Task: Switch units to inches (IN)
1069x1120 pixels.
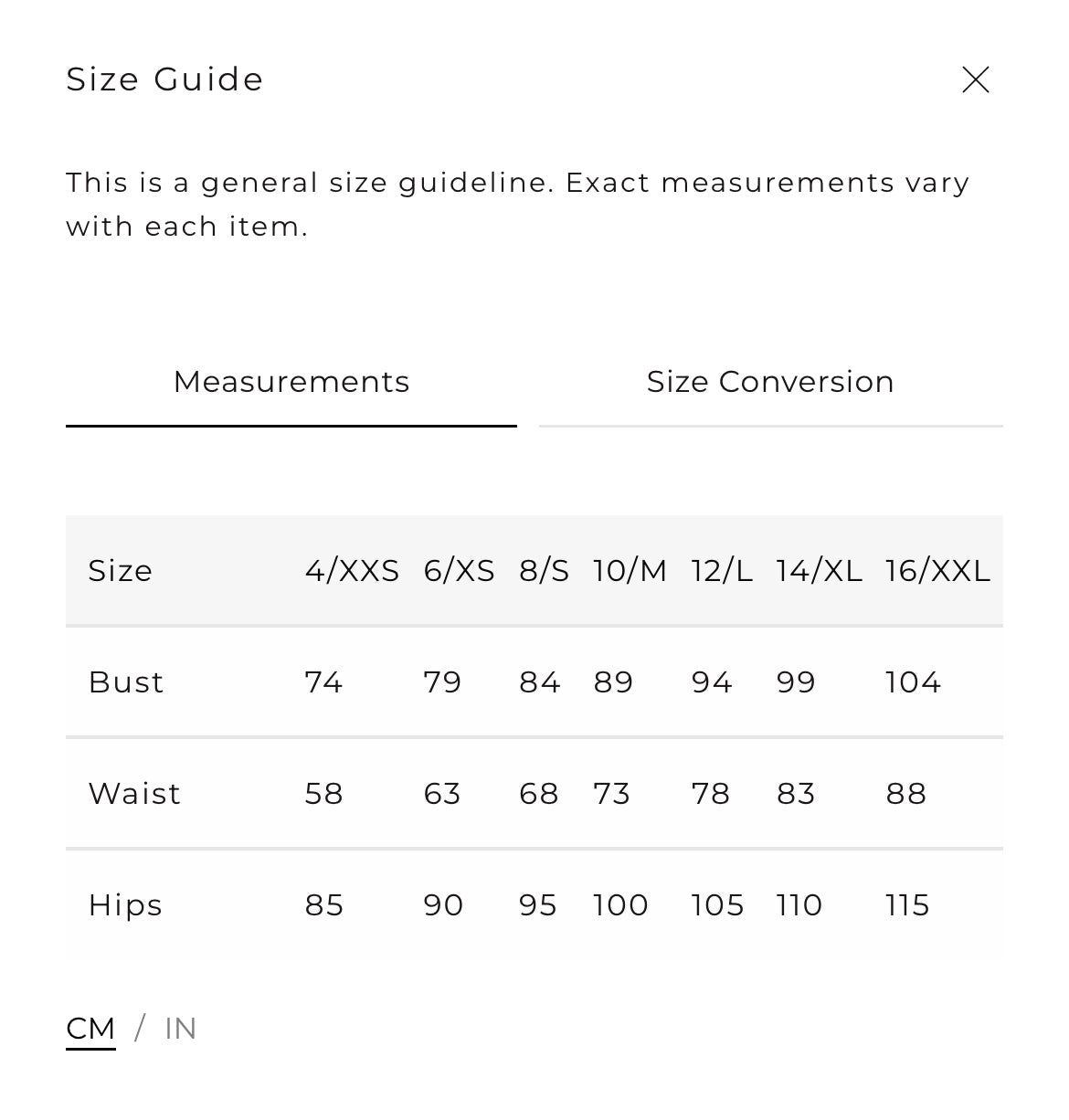Action: coord(181,1029)
